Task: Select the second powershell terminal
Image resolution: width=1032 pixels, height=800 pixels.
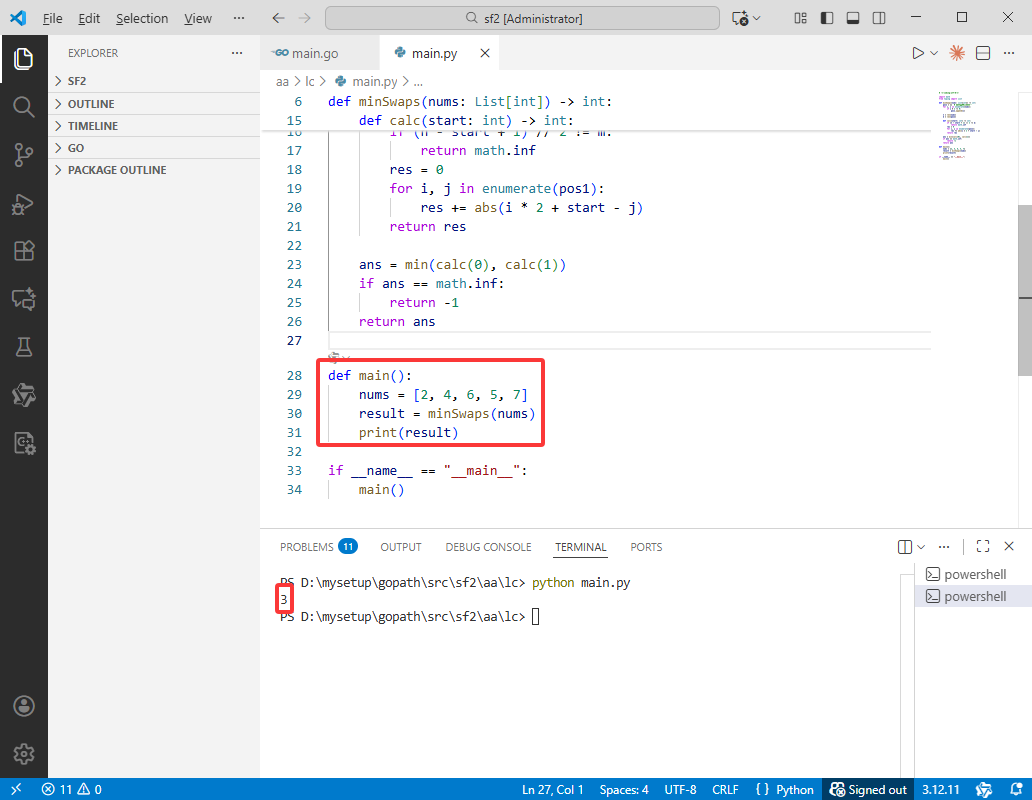Action: click(x=973, y=597)
